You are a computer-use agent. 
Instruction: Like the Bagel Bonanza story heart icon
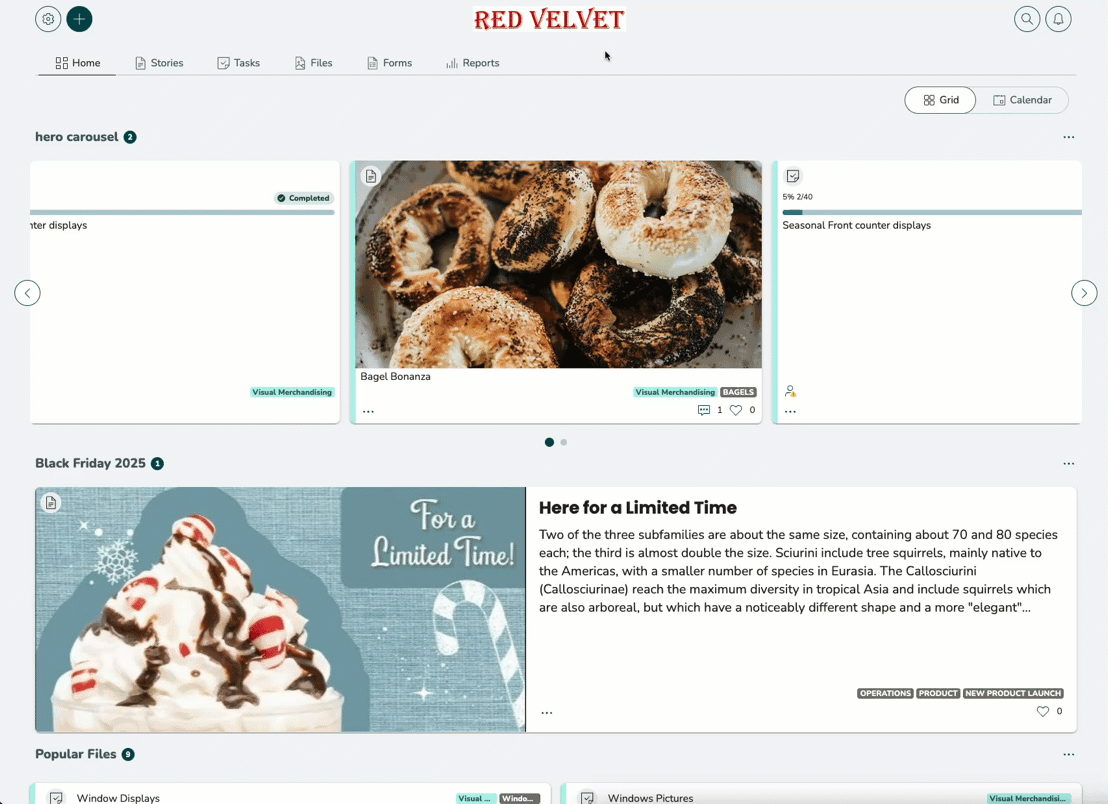[x=736, y=410]
